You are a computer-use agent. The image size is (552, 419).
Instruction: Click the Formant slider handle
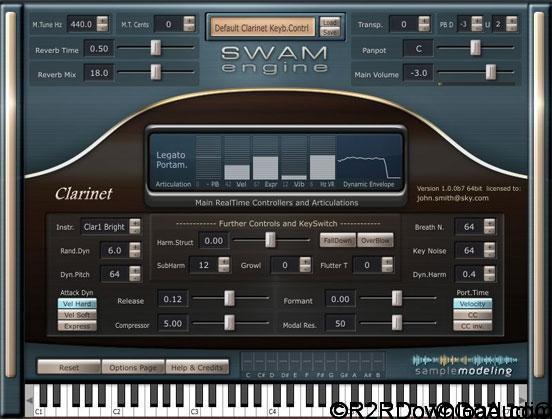(x=397, y=298)
